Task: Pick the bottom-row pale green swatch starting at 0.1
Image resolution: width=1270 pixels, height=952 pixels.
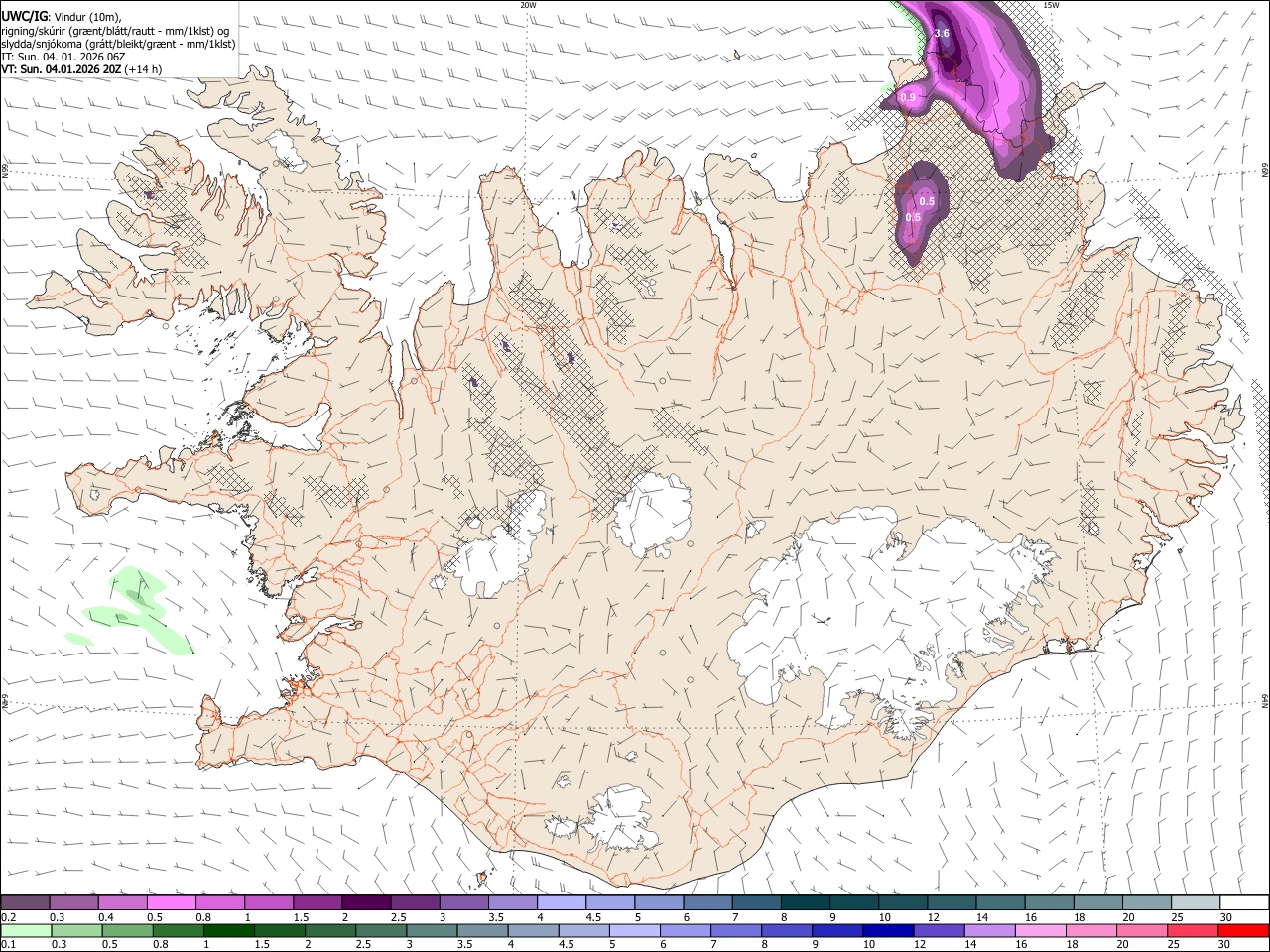Action: [x=25, y=930]
